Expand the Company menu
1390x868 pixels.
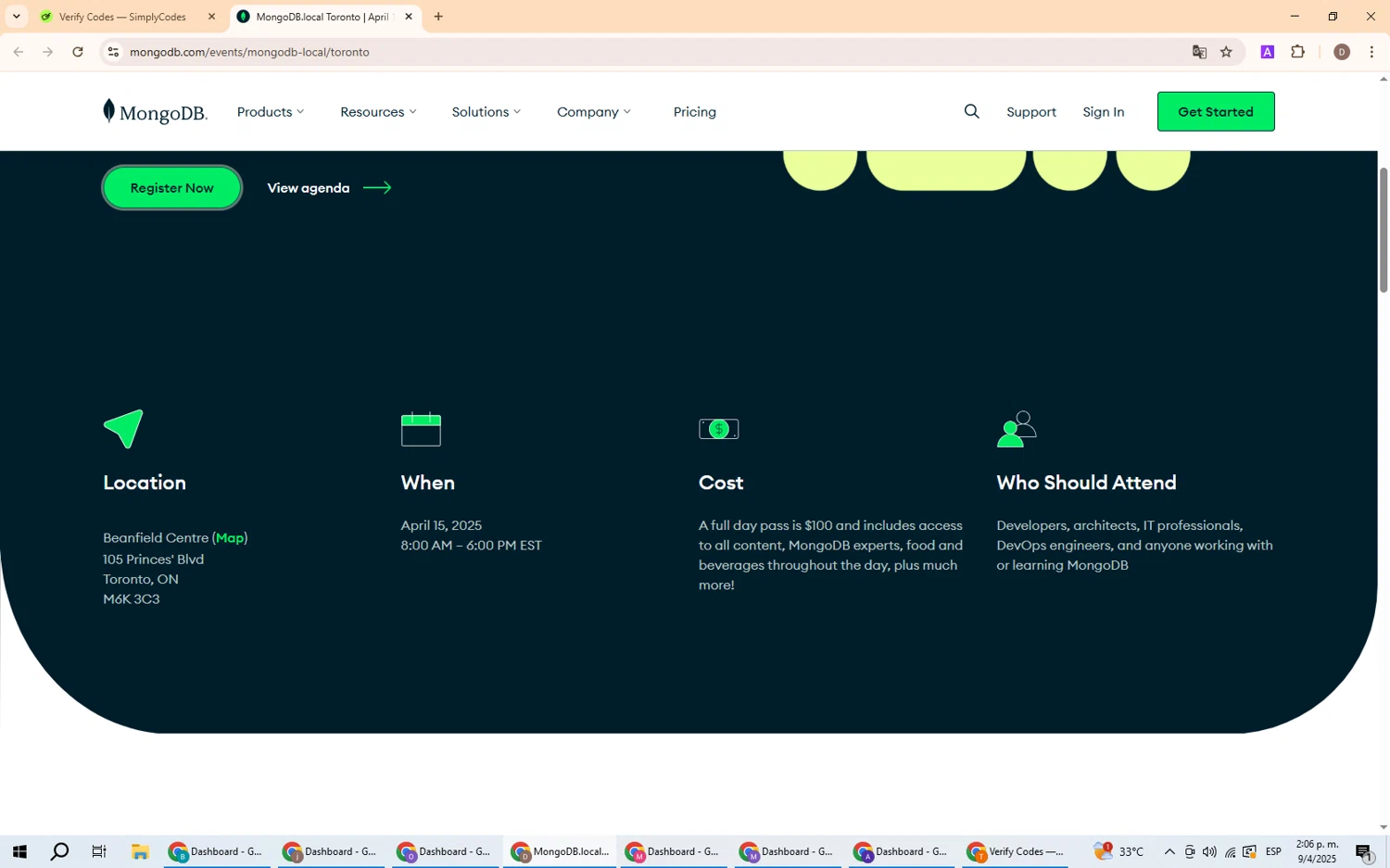[594, 111]
